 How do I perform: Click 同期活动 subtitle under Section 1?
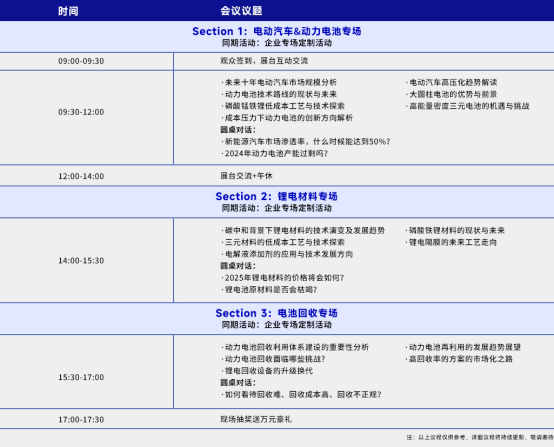[x=277, y=43]
